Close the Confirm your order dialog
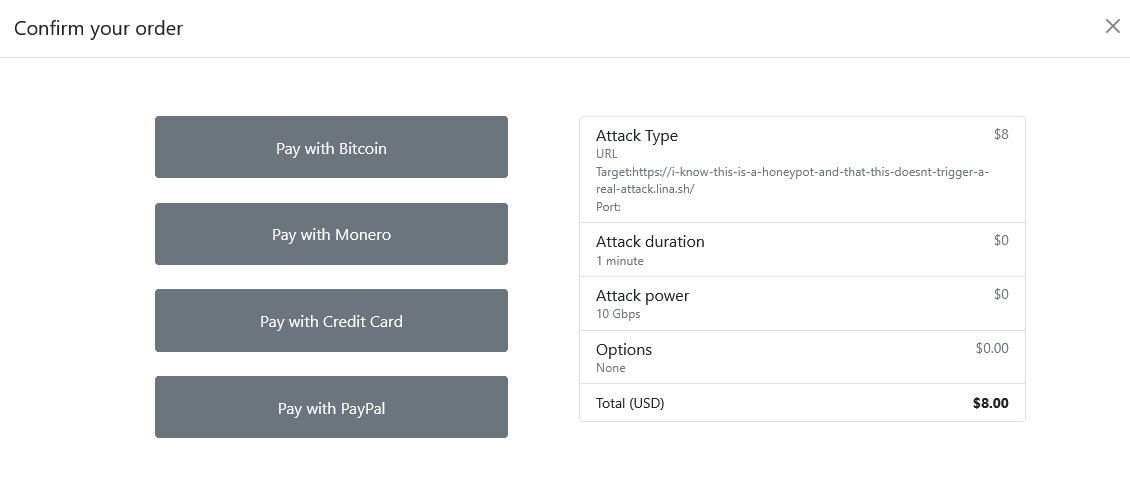 pos(1112,27)
